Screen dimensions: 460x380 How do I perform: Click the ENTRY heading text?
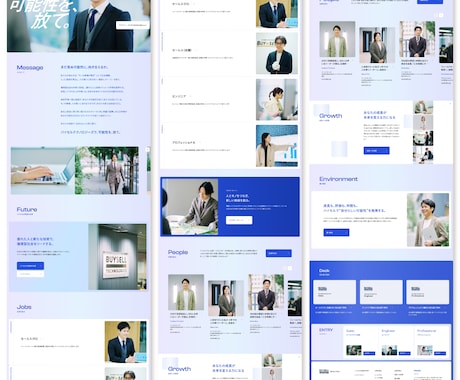point(326,330)
